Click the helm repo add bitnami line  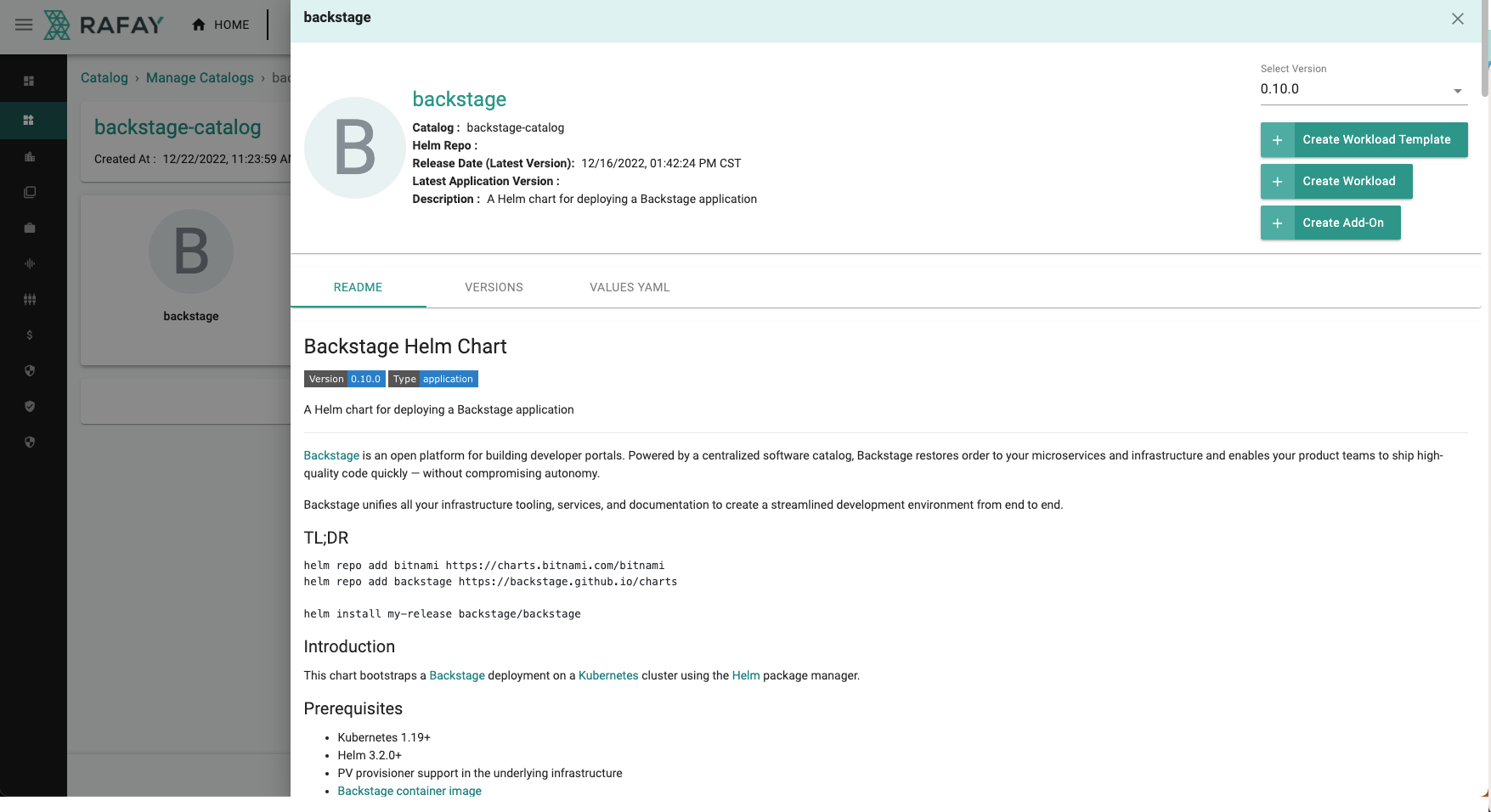coord(484,565)
